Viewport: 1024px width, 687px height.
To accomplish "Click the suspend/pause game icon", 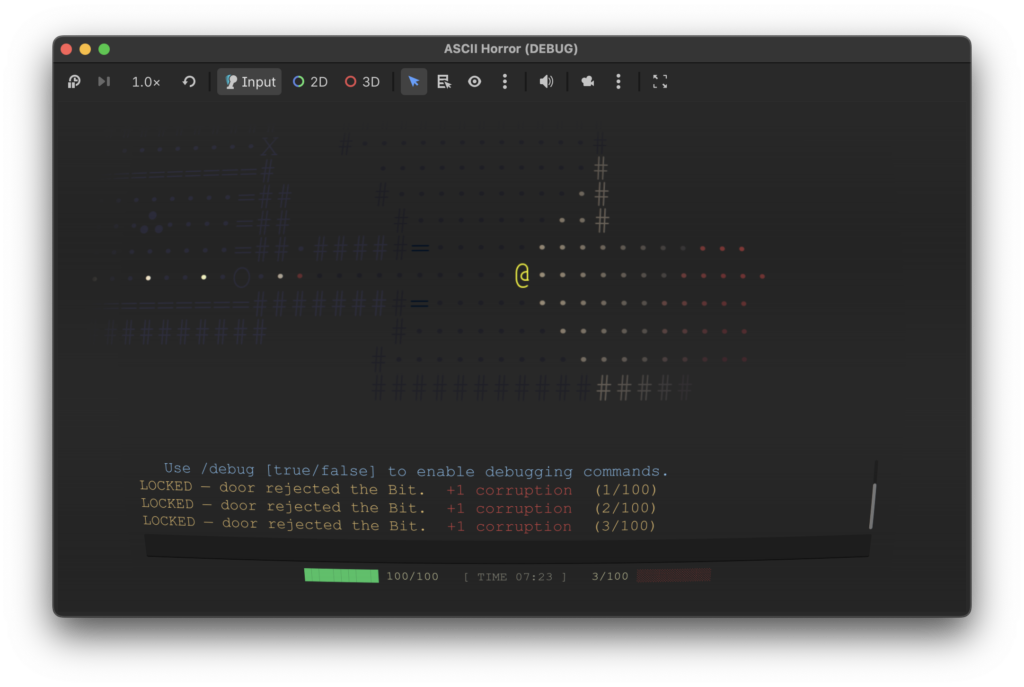I will (x=74, y=82).
